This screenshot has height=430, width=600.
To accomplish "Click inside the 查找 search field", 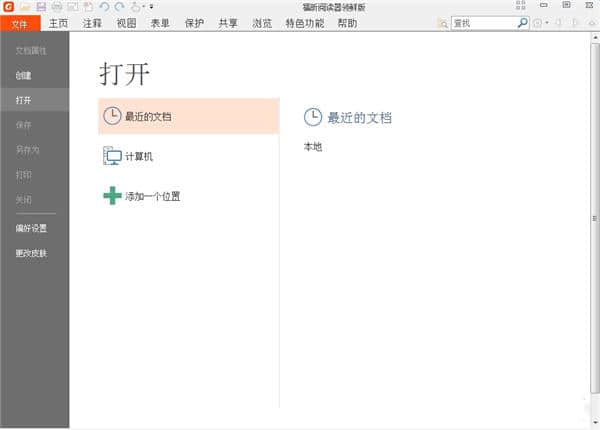I will pyautogui.click(x=482, y=22).
